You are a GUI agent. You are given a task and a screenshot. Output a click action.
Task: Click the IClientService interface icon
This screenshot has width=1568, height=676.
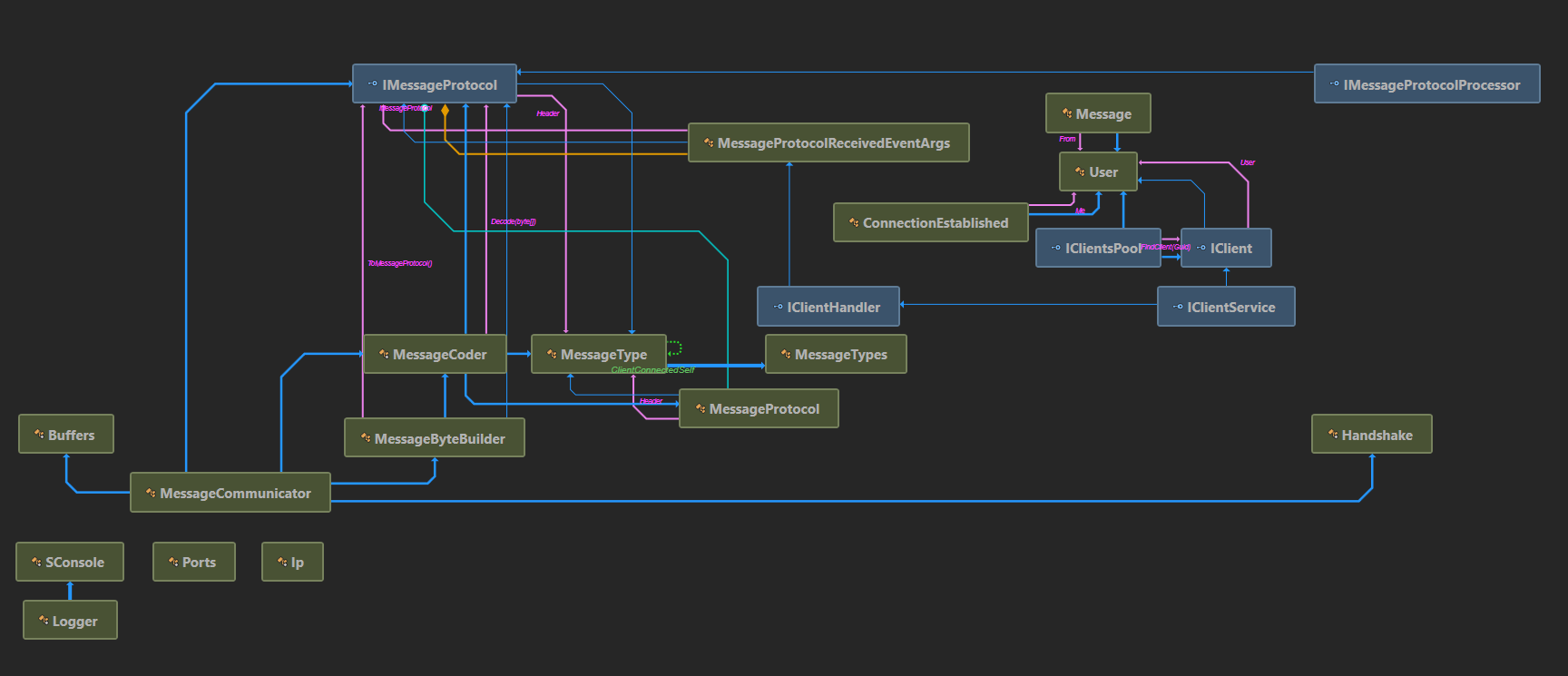1178,307
